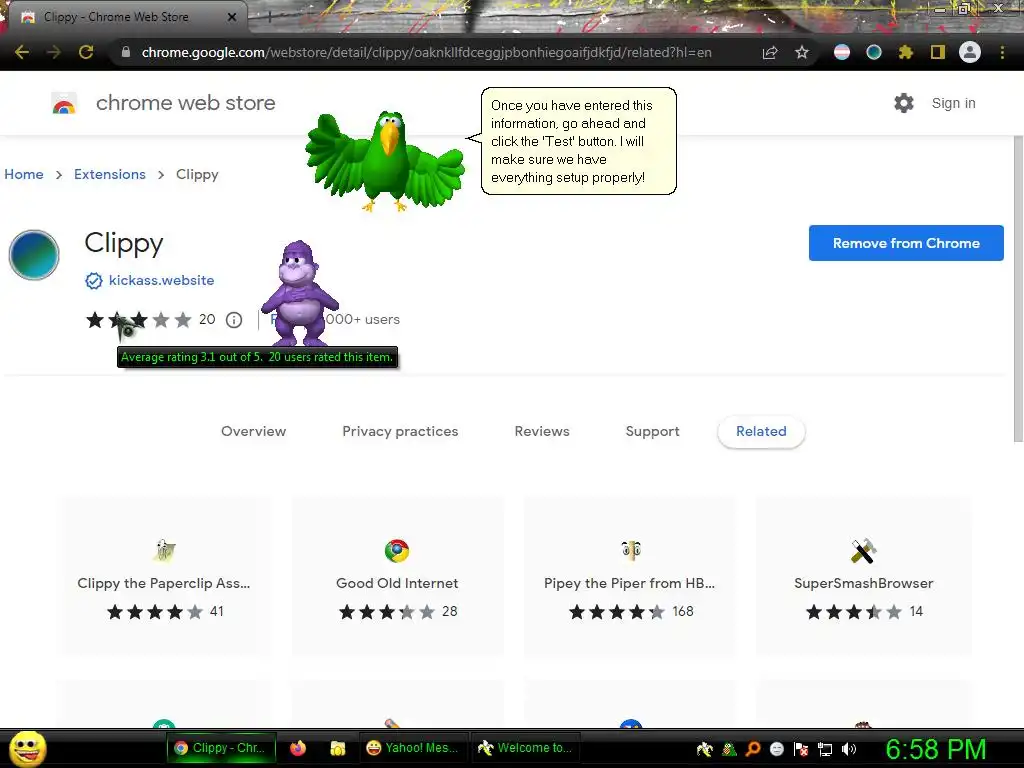The height and width of the screenshot is (768, 1024).
Task: Click the SuperSmashBrowser hammer icon
Action: [x=863, y=551]
